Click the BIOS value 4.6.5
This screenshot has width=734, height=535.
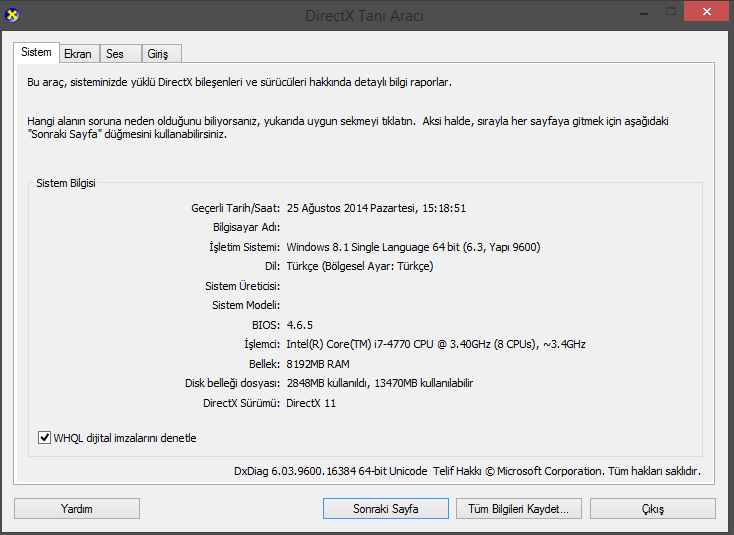coord(300,325)
